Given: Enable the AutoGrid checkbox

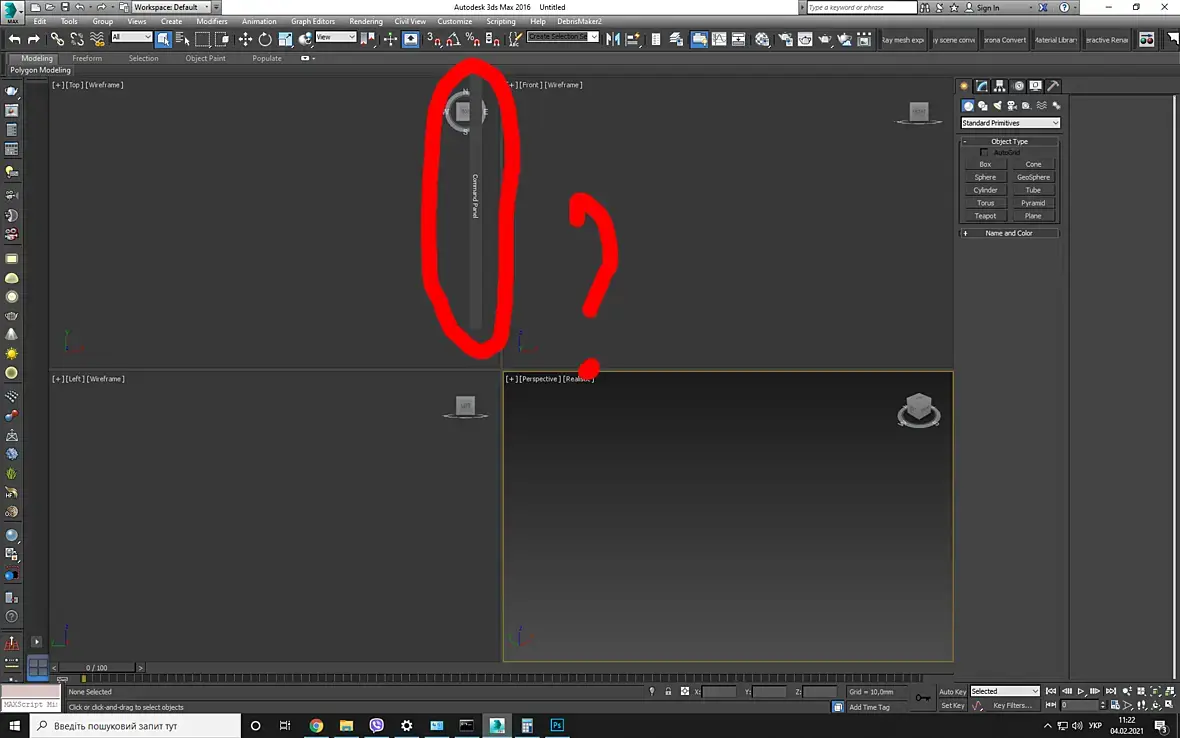Looking at the screenshot, I should pyautogui.click(x=984, y=153).
